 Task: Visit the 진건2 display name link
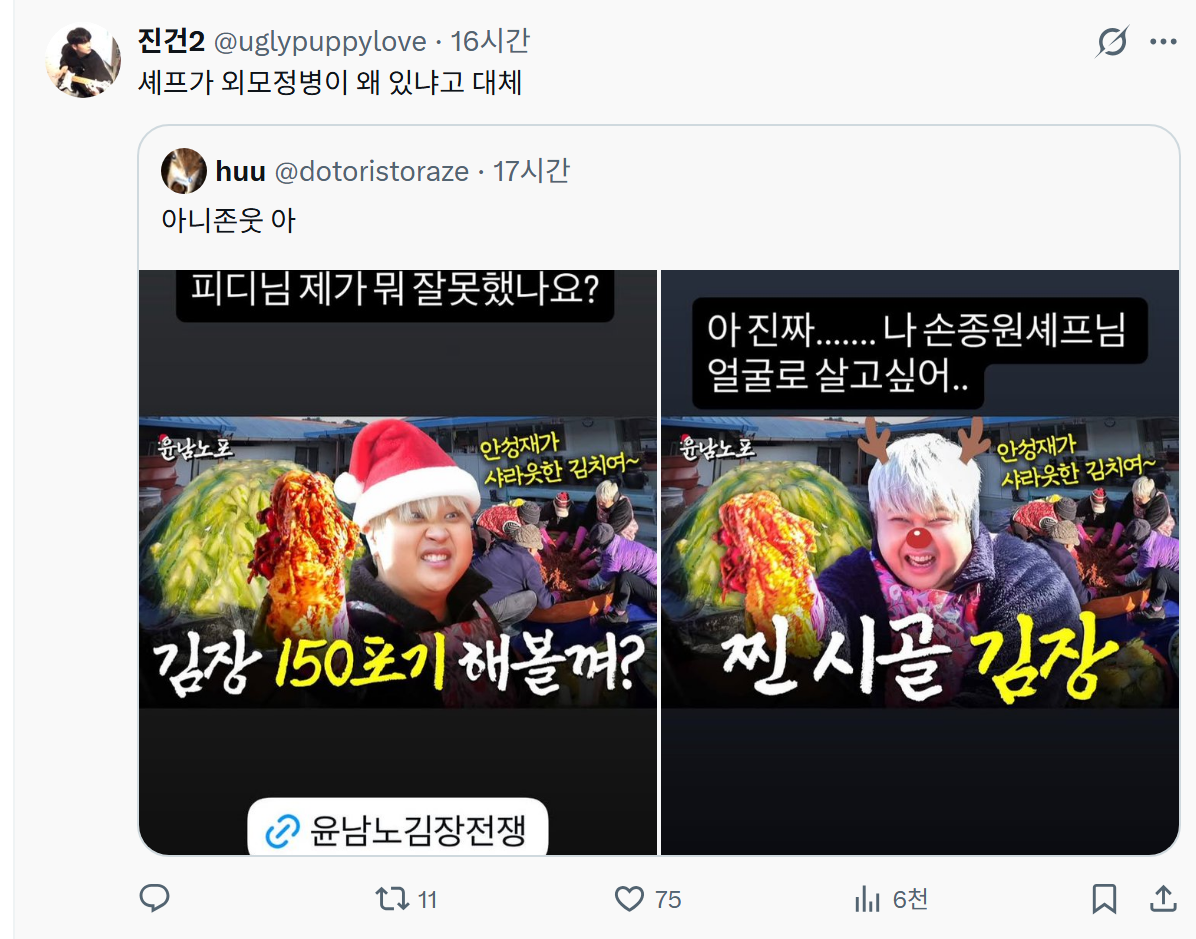172,41
